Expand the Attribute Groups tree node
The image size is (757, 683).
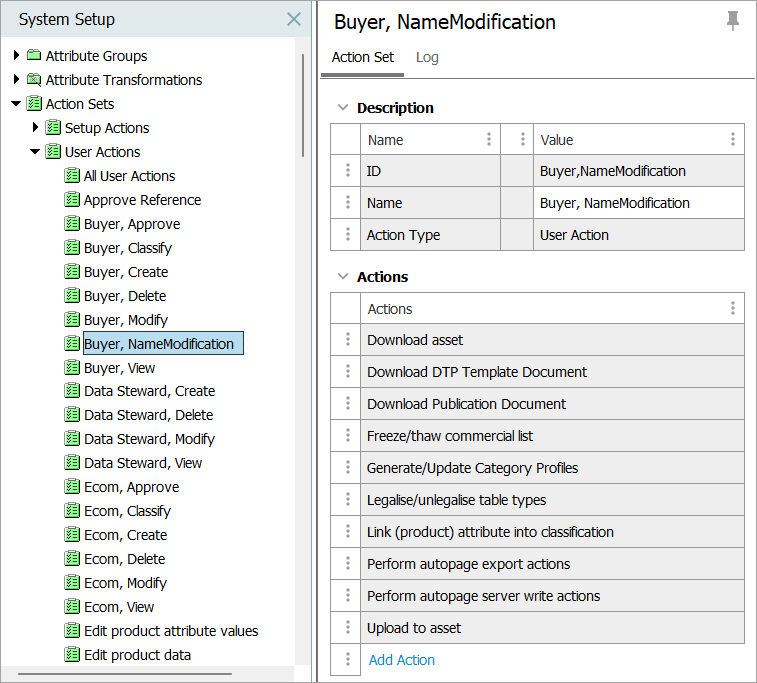pos(16,56)
